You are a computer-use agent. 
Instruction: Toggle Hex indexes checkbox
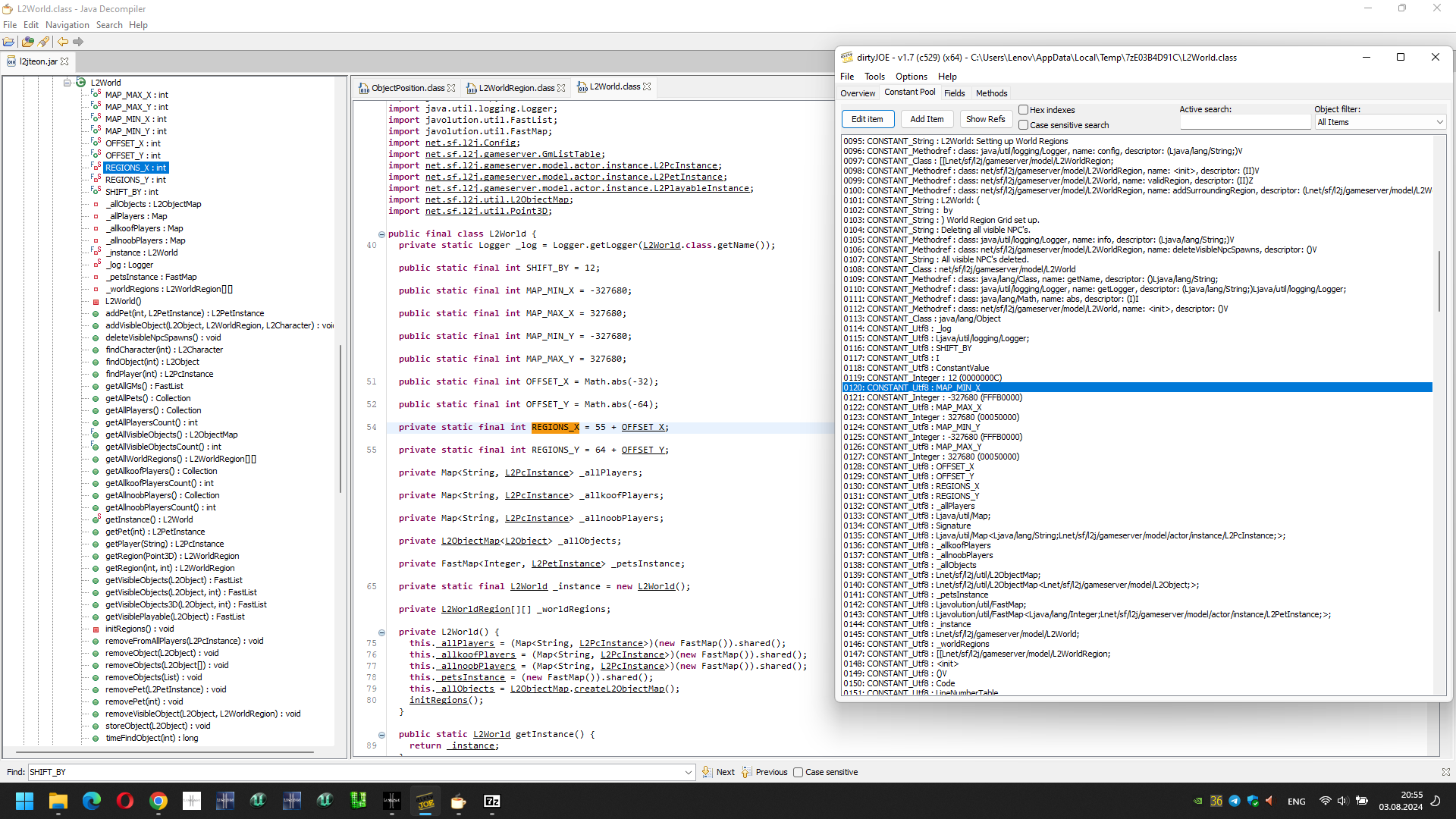pyautogui.click(x=1023, y=110)
